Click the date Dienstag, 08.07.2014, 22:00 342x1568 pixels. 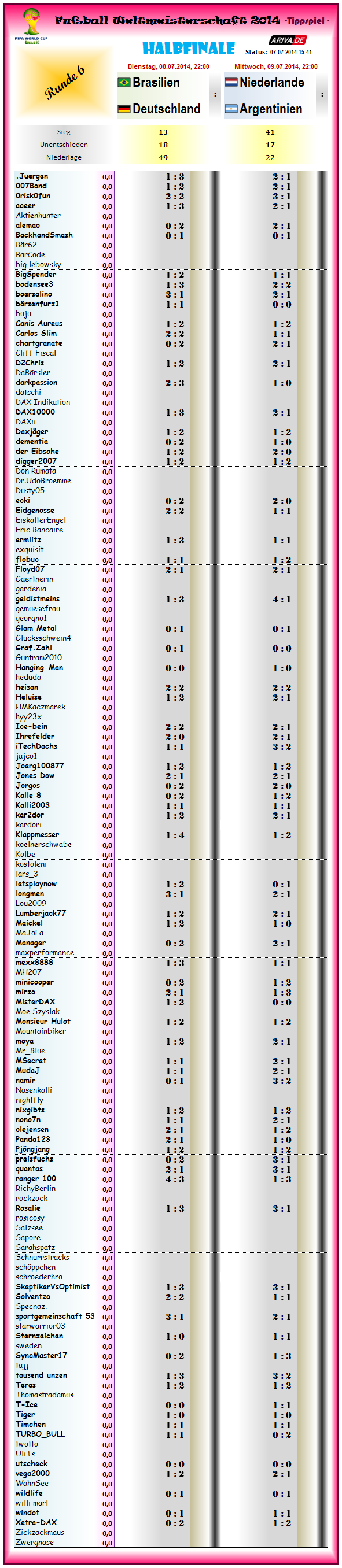click(x=168, y=67)
